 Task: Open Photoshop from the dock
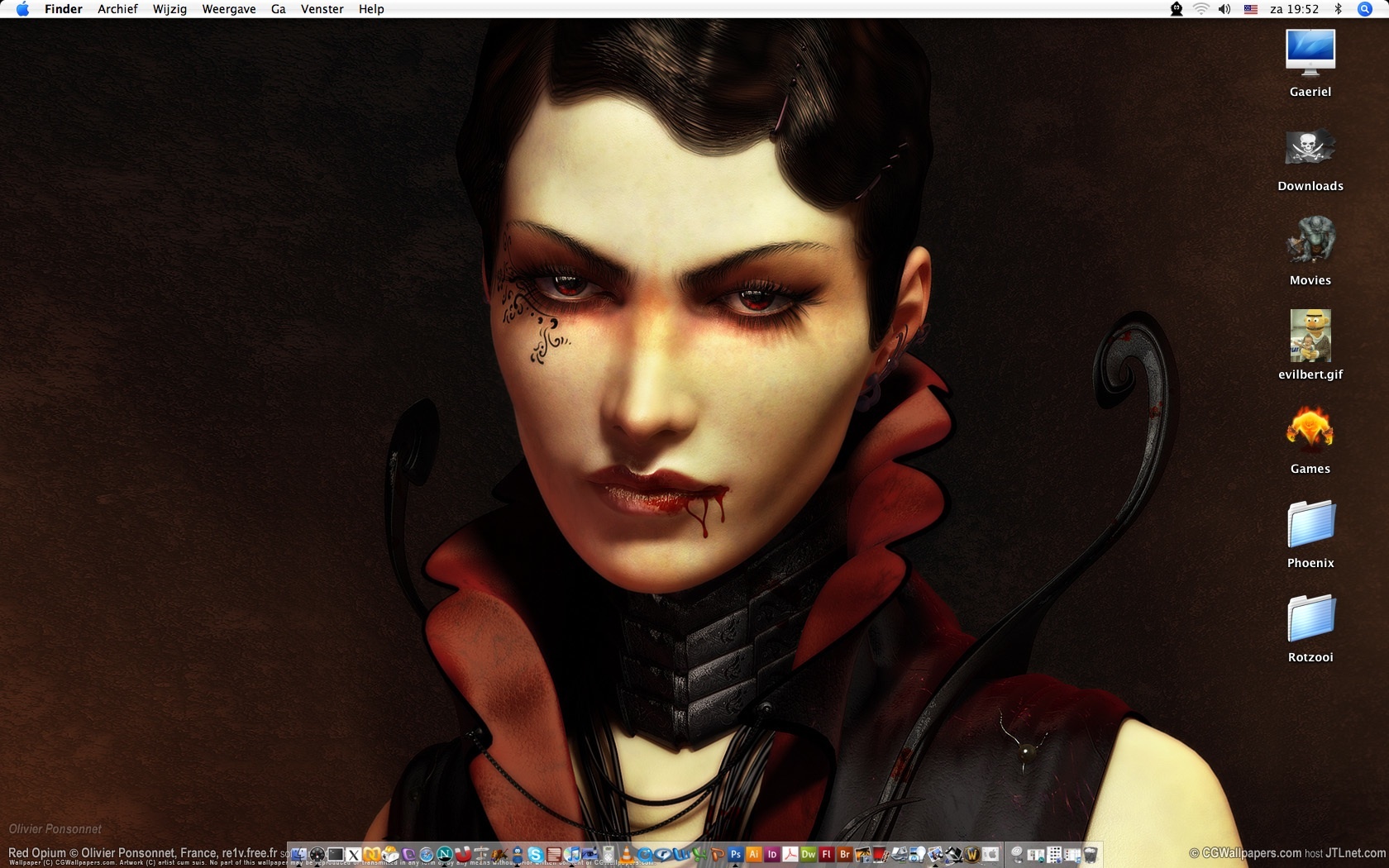pos(735,855)
